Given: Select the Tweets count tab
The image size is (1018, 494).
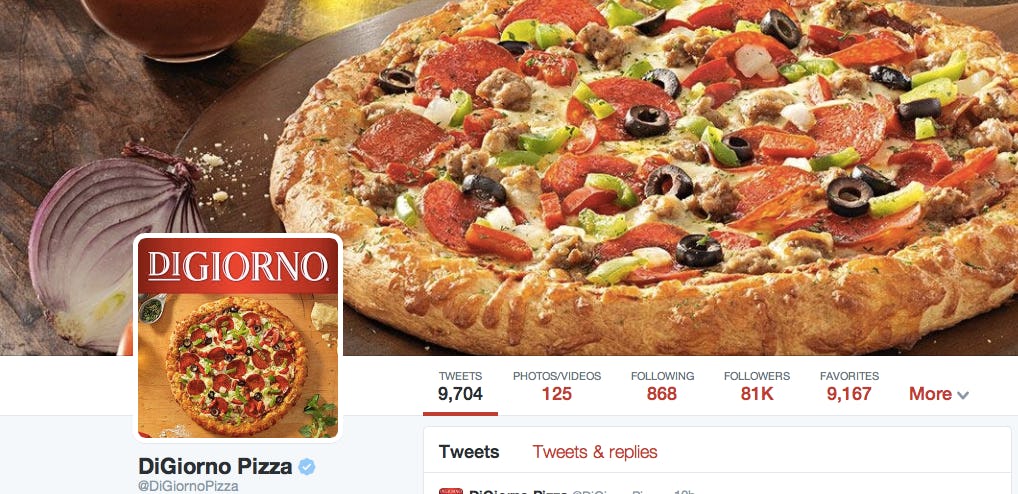Looking at the screenshot, I should [x=460, y=386].
